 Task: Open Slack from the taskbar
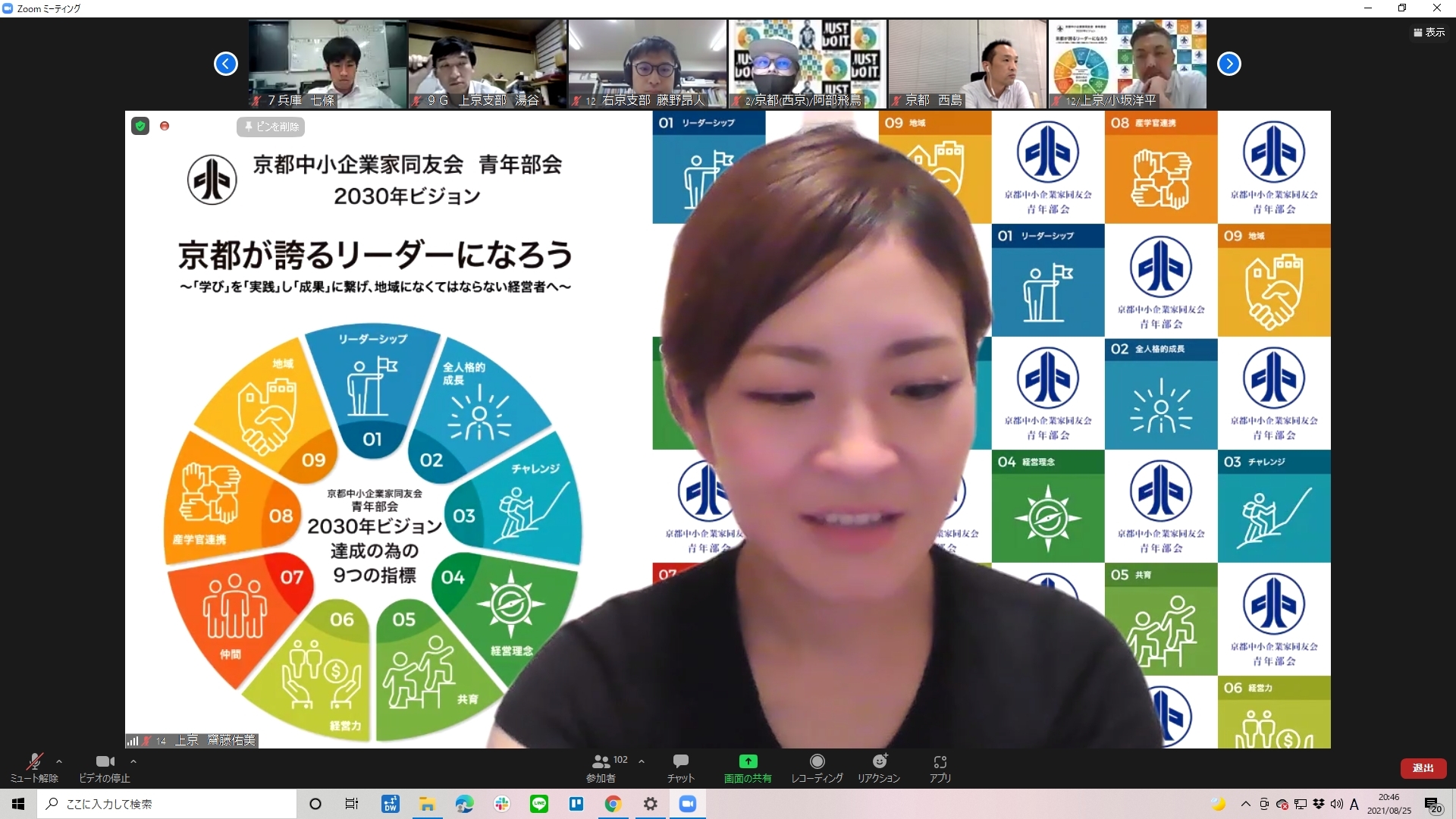tap(502, 804)
